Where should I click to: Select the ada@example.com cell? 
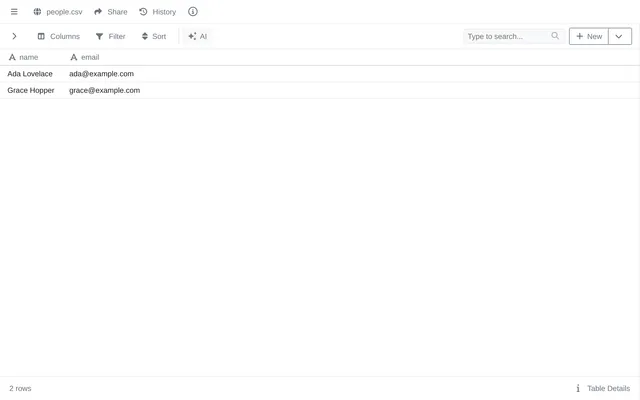tap(101, 74)
